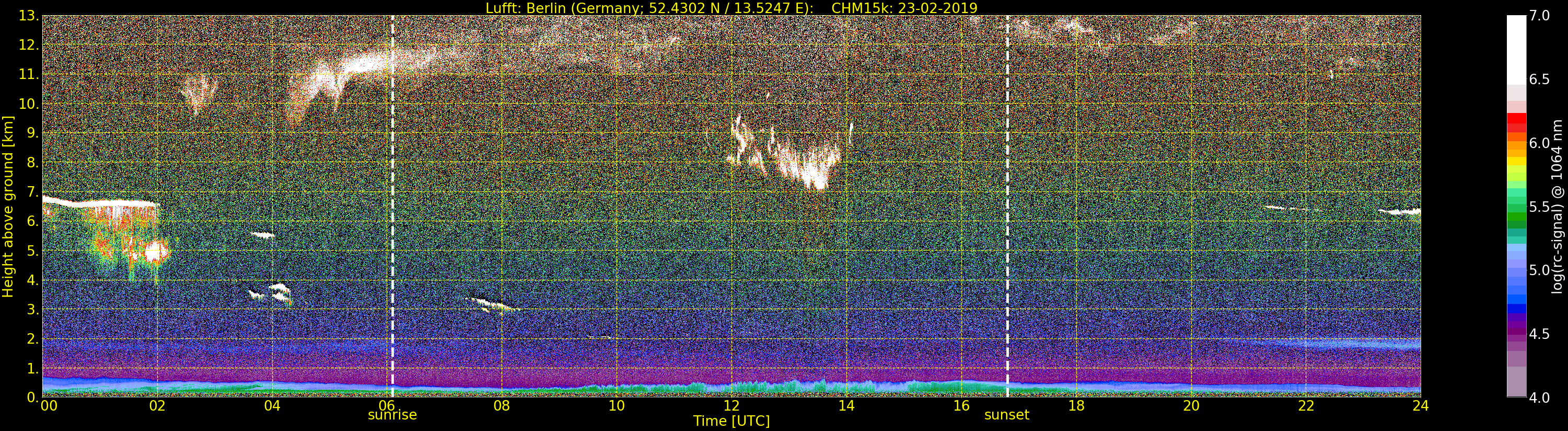Select the 'Height above ground [km]' axis label
1568x431 pixels.
click(x=8, y=207)
